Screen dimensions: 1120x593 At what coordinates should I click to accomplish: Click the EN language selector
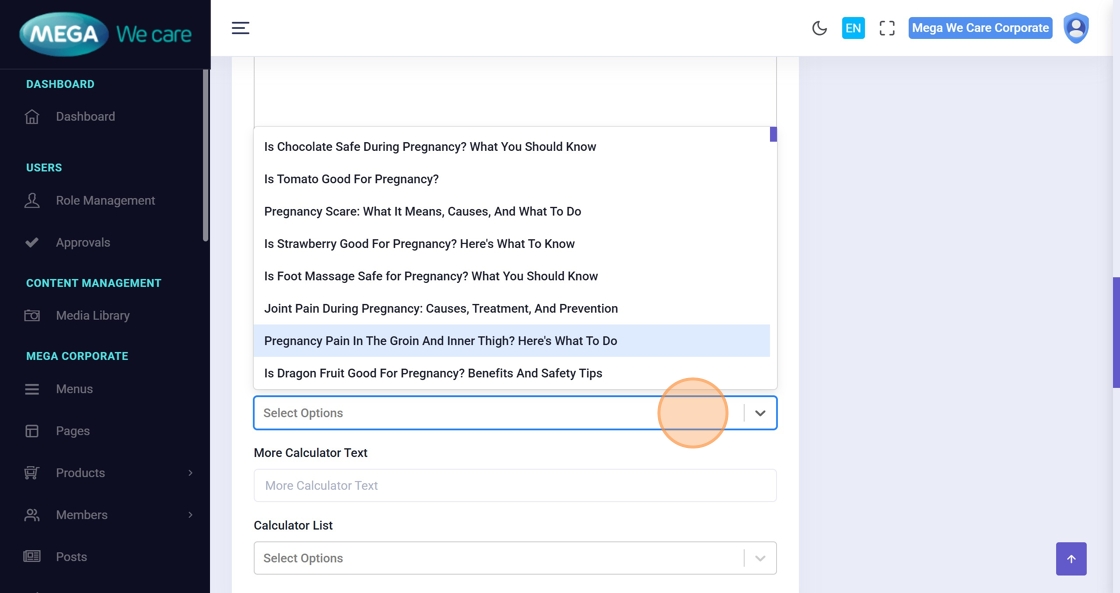pos(853,28)
